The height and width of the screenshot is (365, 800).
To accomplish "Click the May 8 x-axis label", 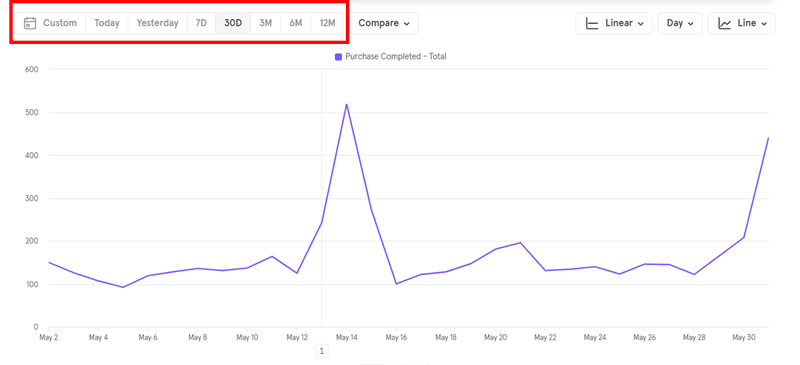I will coord(197,337).
